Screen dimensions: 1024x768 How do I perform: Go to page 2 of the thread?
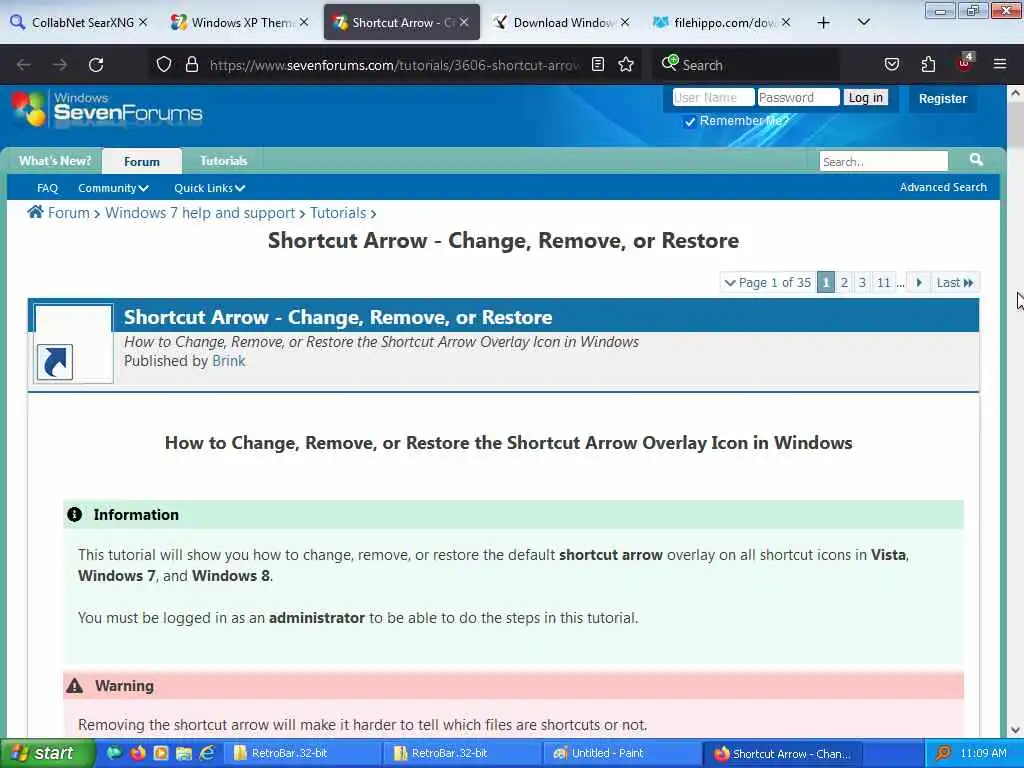click(844, 283)
